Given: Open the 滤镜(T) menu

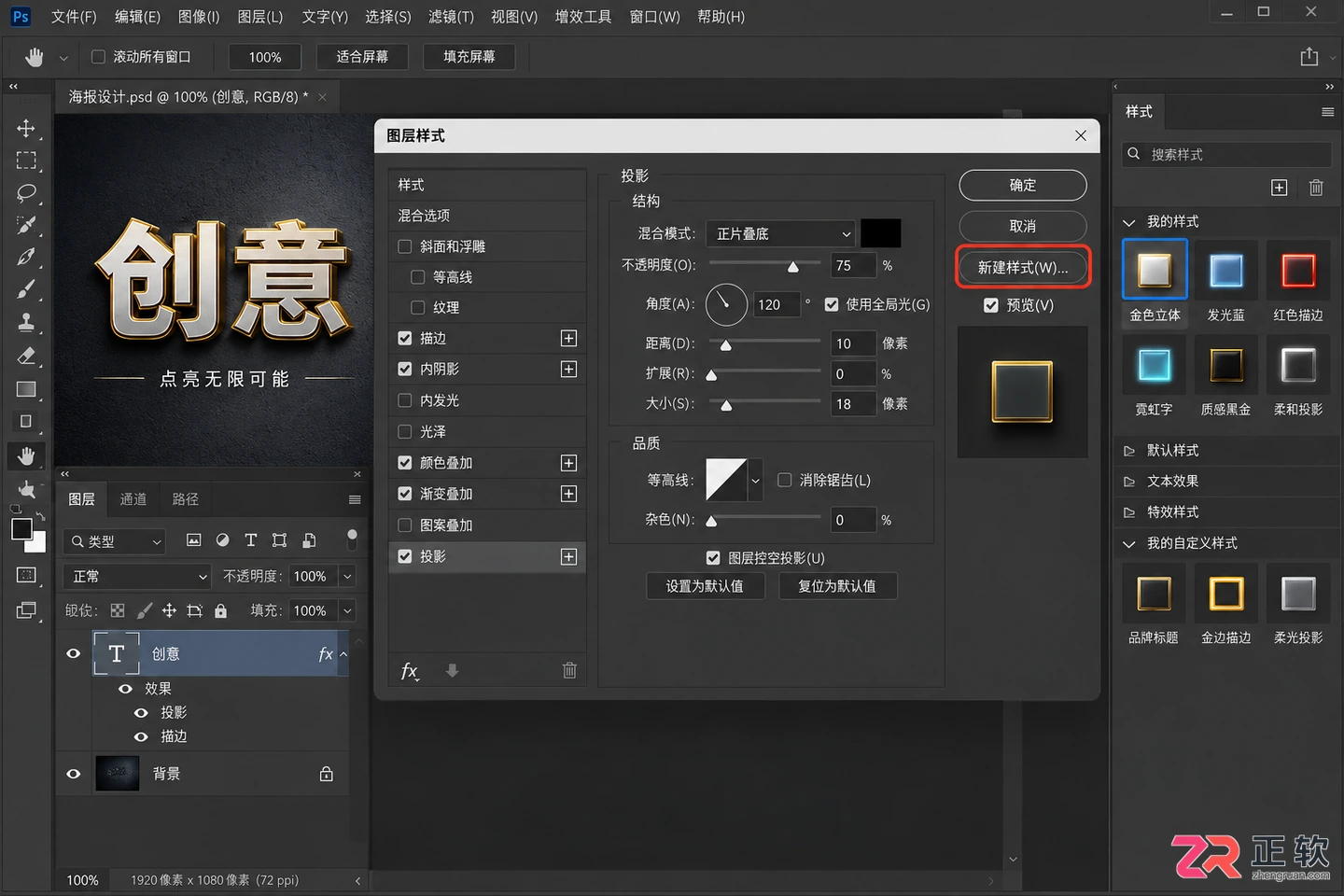Looking at the screenshot, I should [451, 17].
